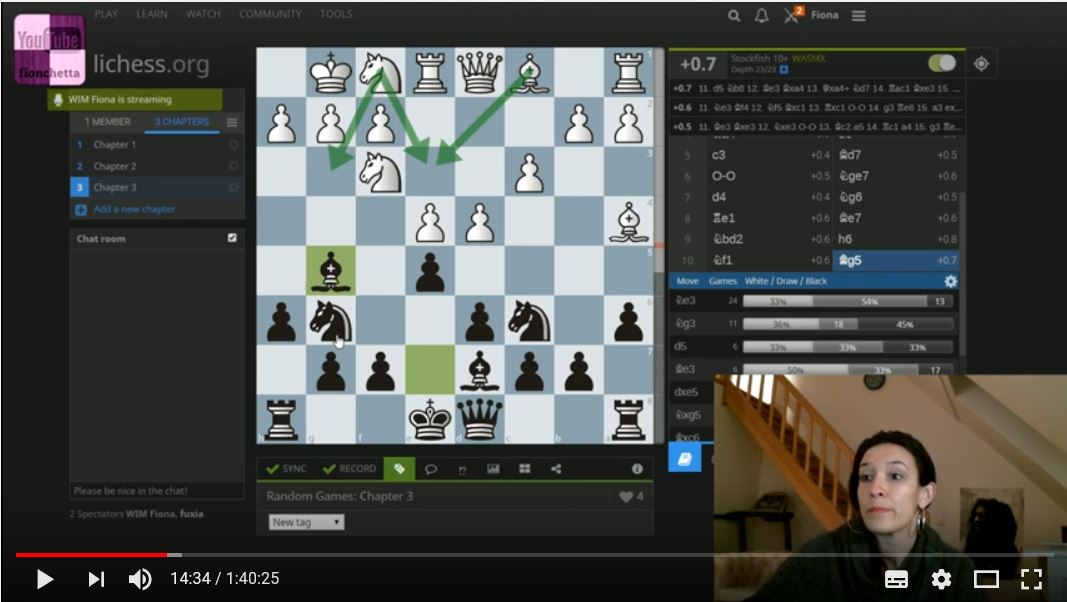The width and height of the screenshot is (1067, 602).
Task: Select the tags icon in study toolbar
Action: tap(399, 469)
